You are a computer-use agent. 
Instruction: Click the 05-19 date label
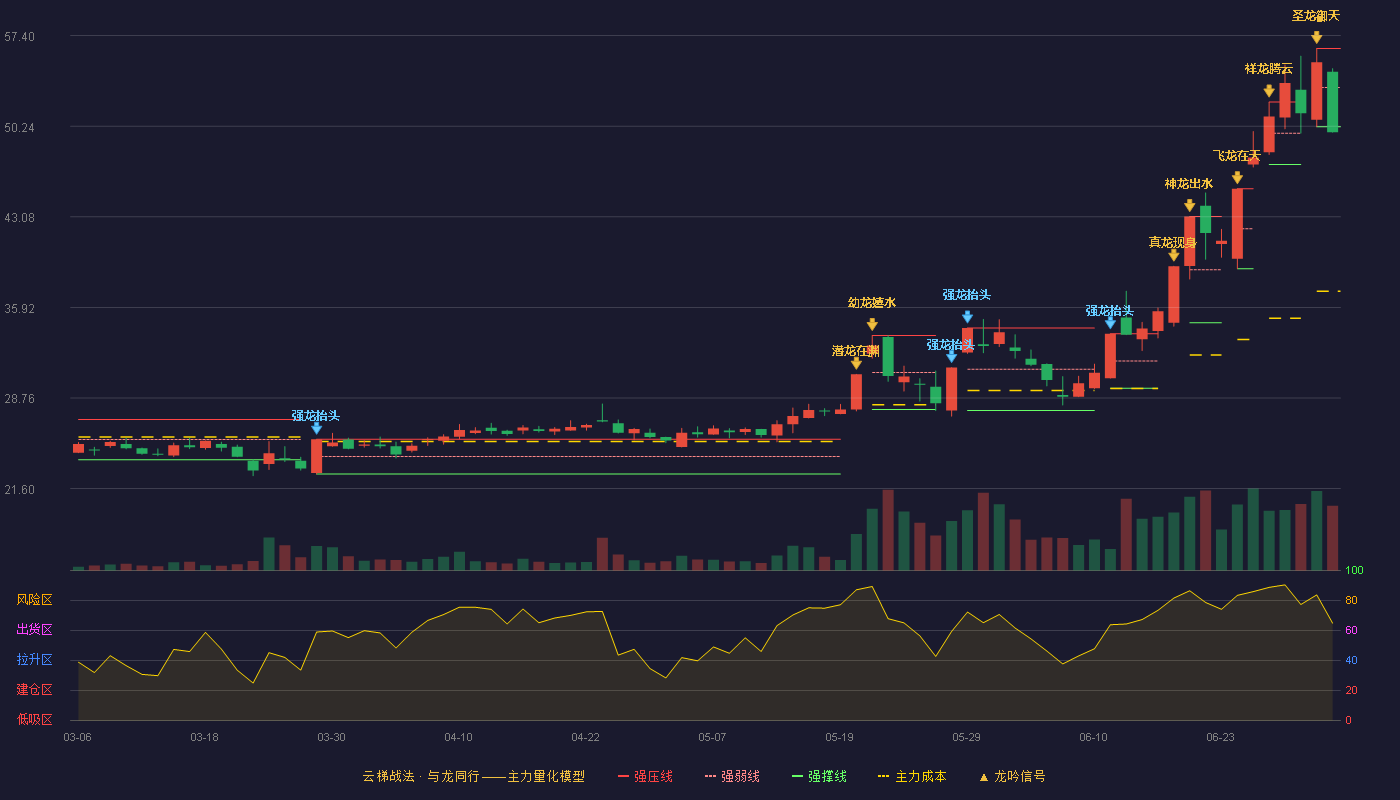pyautogui.click(x=839, y=737)
